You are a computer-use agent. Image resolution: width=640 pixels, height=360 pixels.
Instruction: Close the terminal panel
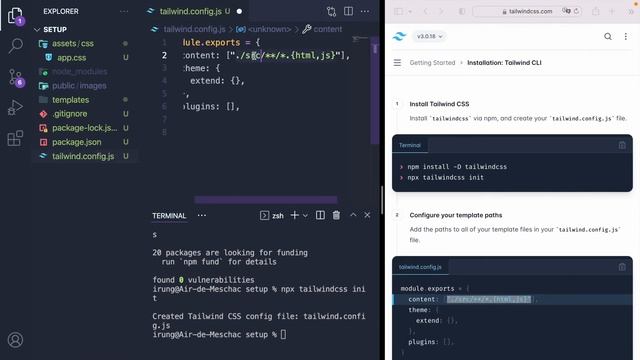(x=367, y=215)
